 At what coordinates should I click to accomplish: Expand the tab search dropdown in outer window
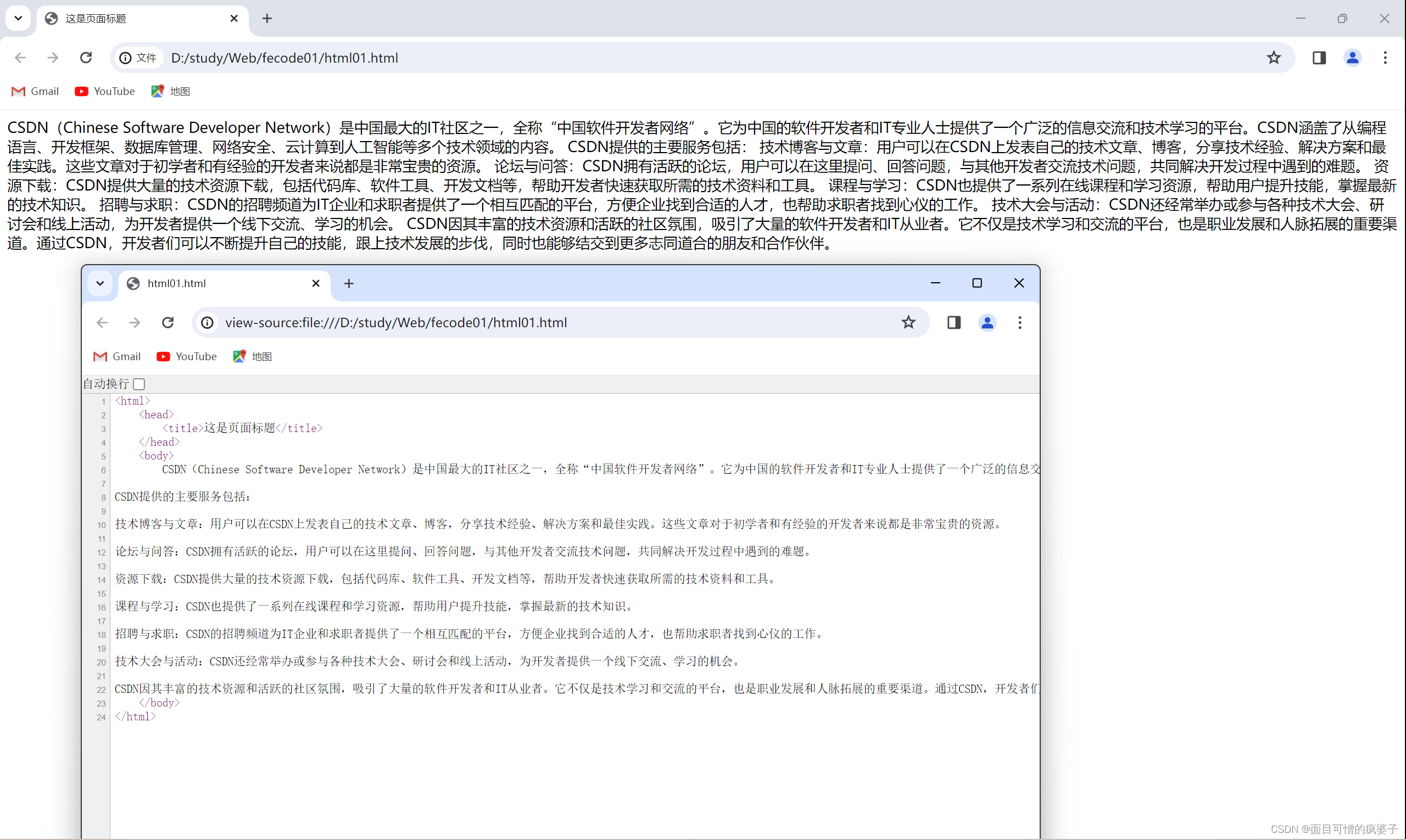(18, 18)
